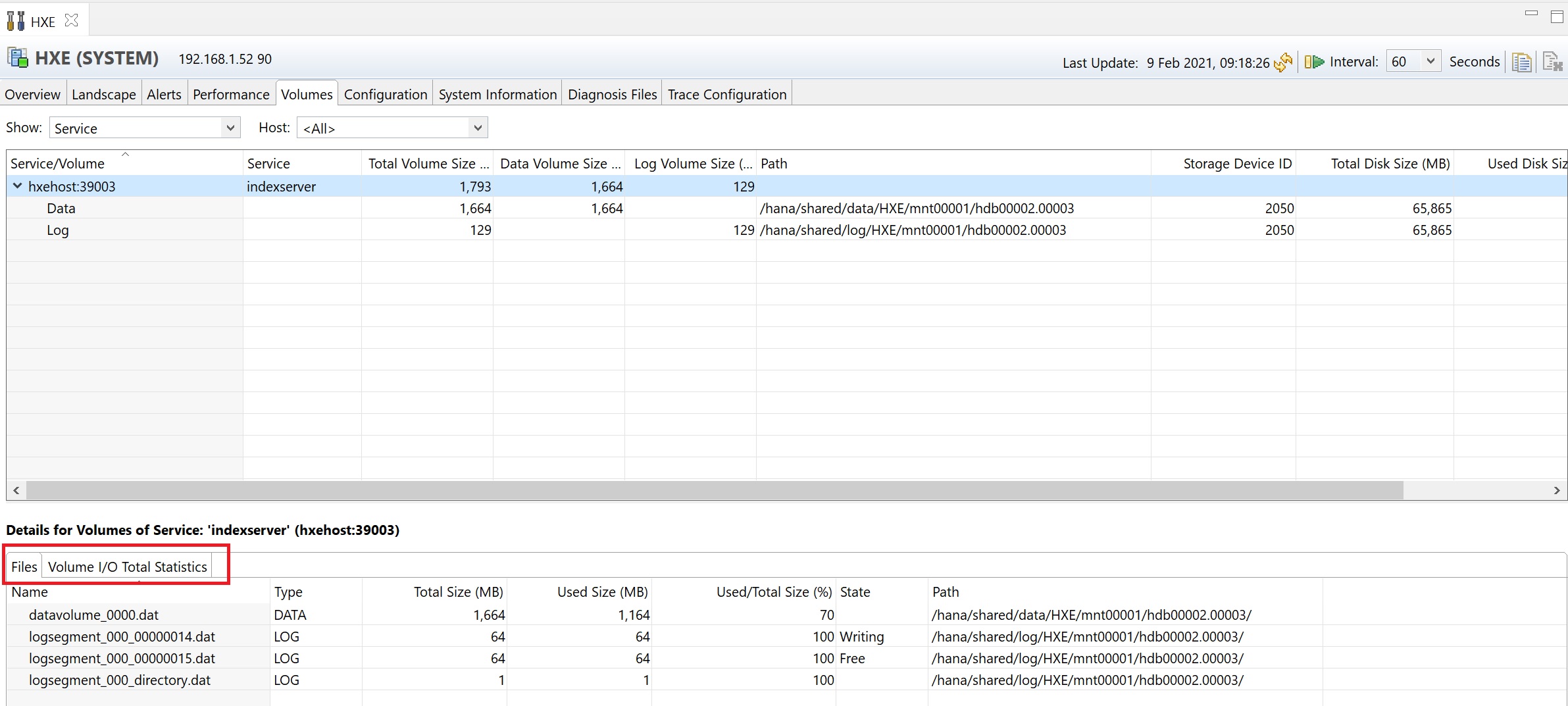Screen dimensions: 1568x706
Task: Open the Diagnosis Files tab
Action: tap(612, 94)
